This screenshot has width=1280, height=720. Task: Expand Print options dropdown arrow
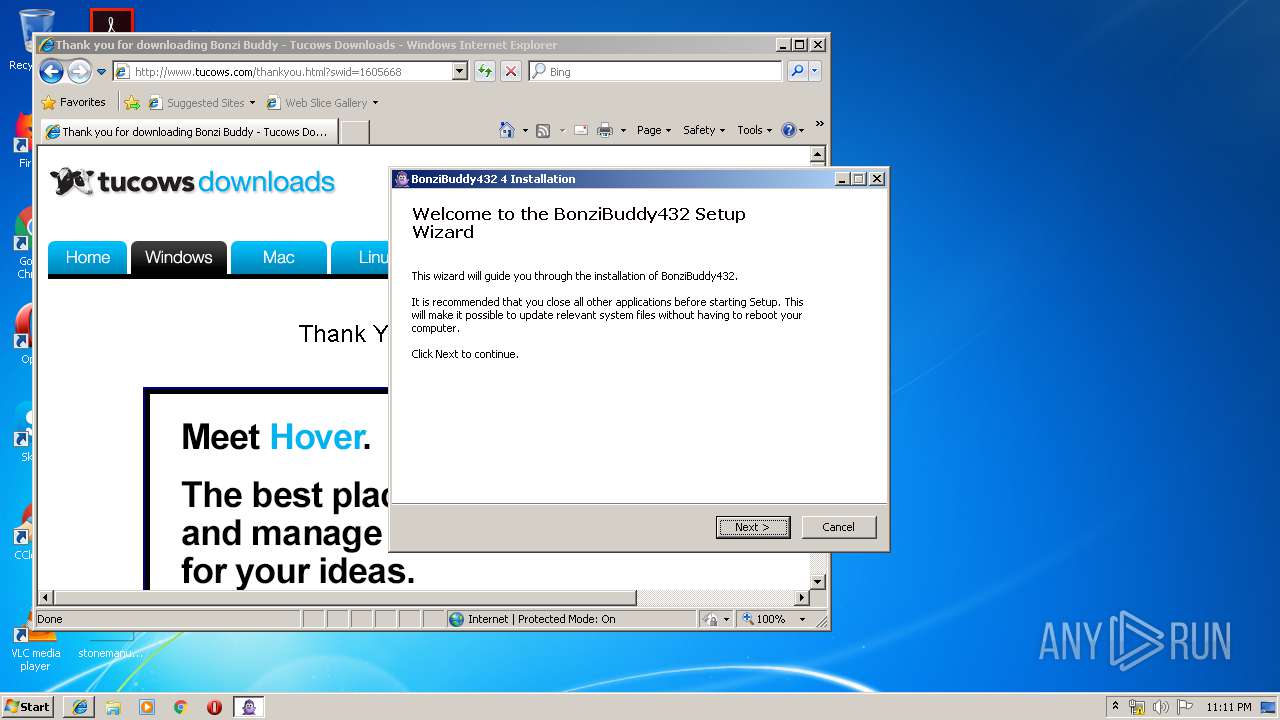(x=623, y=130)
